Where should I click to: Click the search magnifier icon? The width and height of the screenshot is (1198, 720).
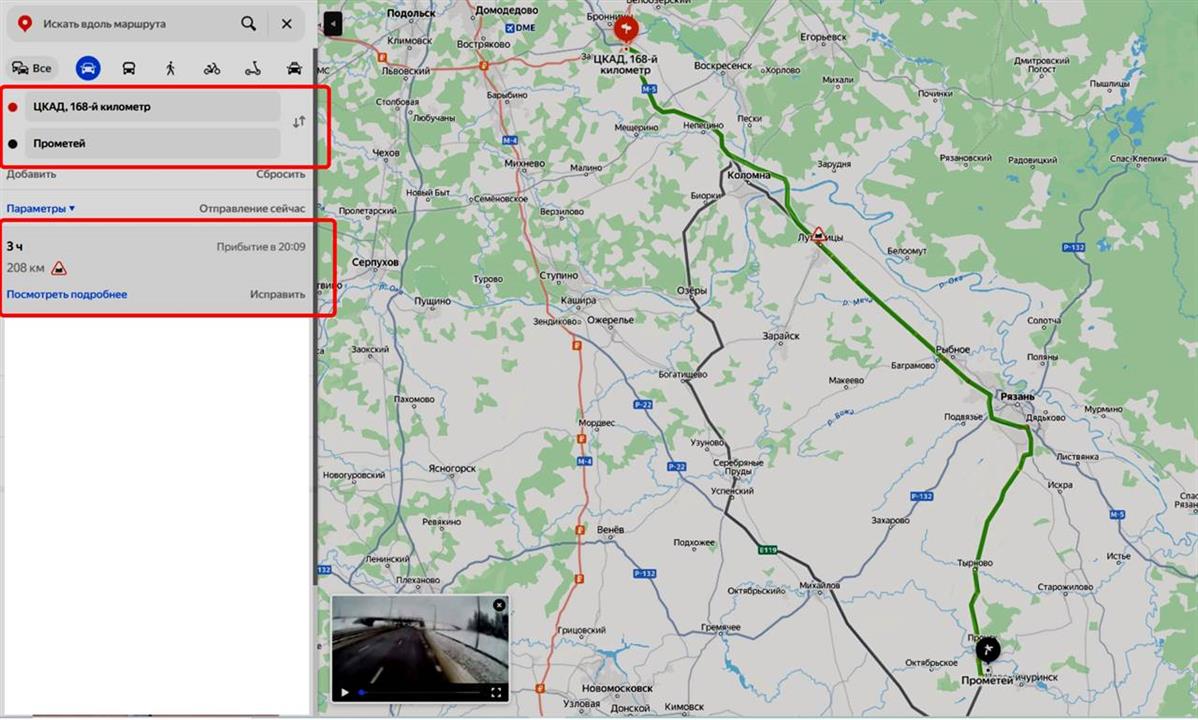[248, 23]
